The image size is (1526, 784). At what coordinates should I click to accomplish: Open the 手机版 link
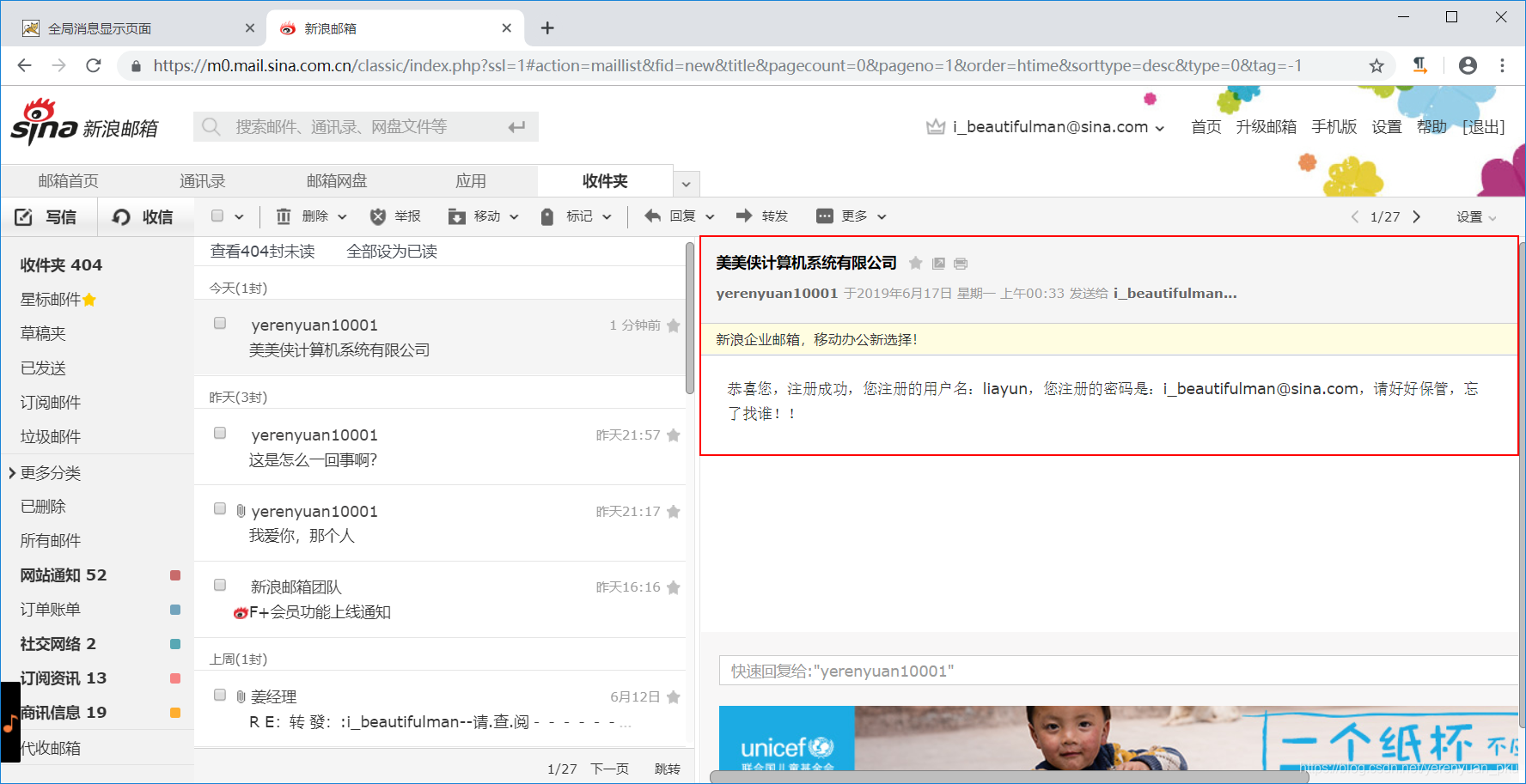tap(1334, 127)
